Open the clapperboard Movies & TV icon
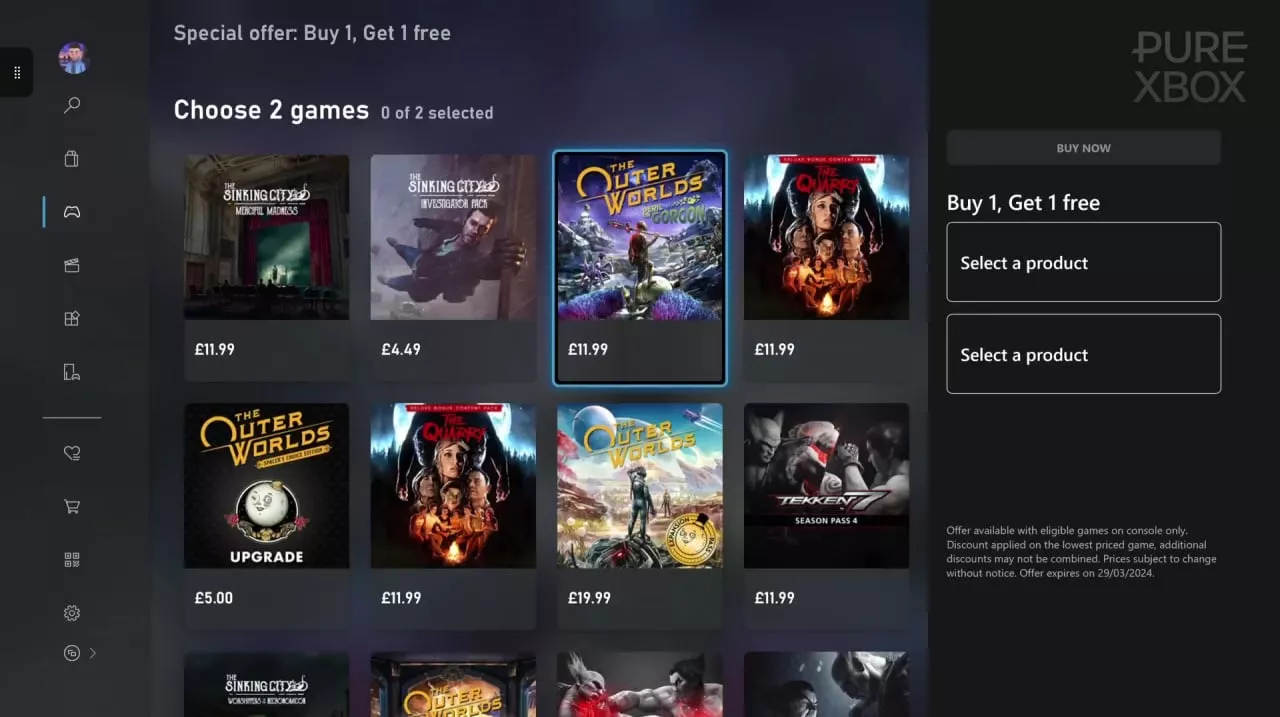Image resolution: width=1280 pixels, height=717 pixels. (x=72, y=265)
